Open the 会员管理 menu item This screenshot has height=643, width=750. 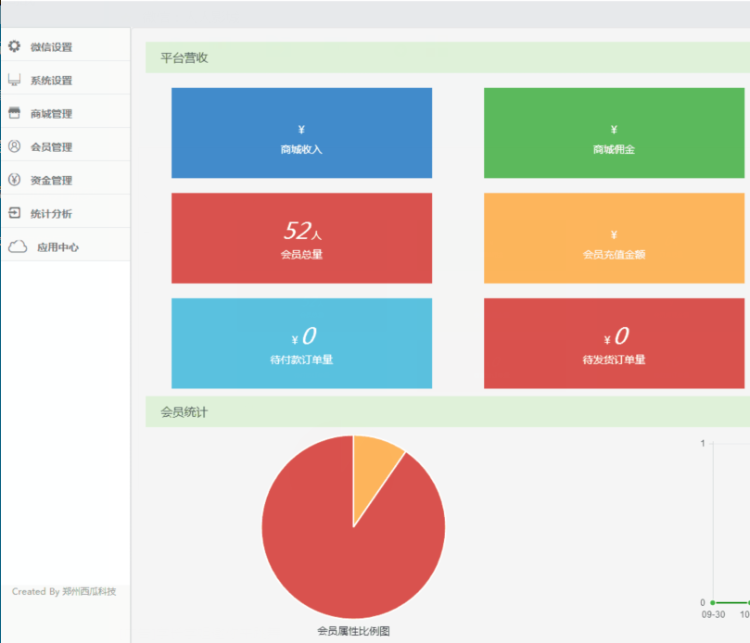[66, 146]
